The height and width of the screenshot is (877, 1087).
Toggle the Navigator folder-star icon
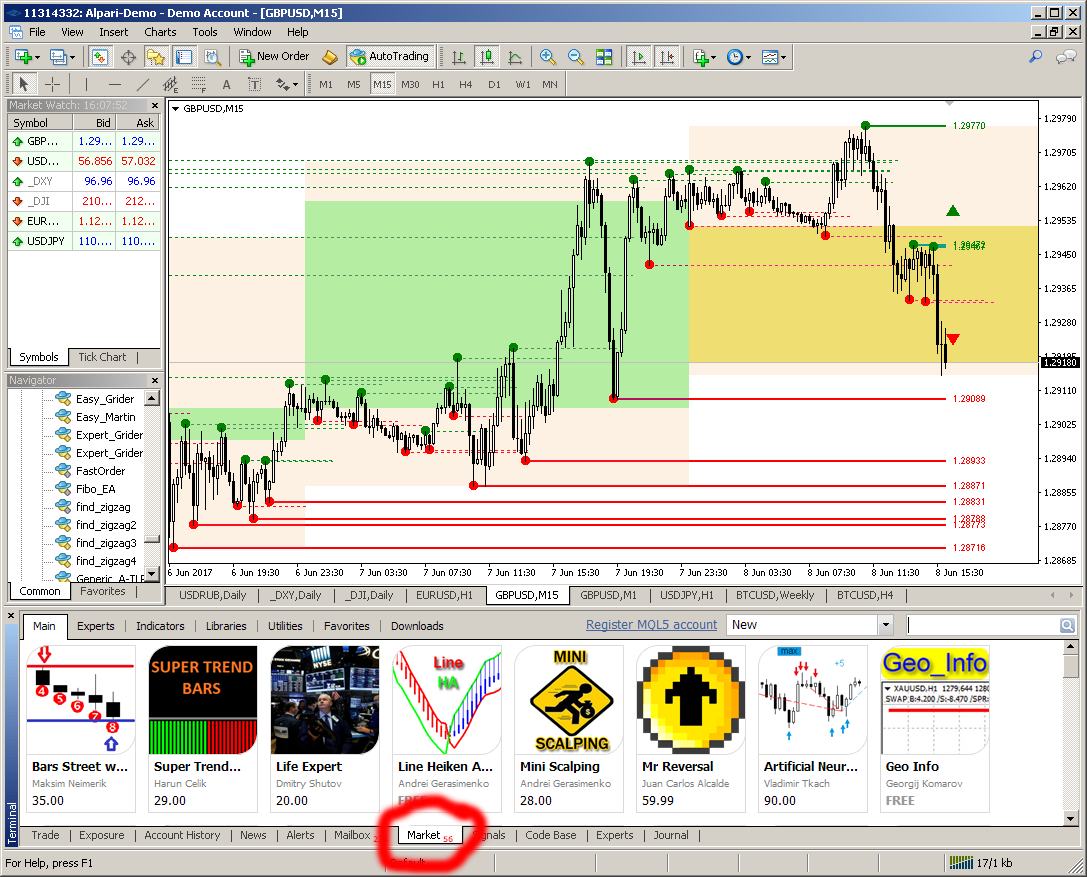coord(156,57)
